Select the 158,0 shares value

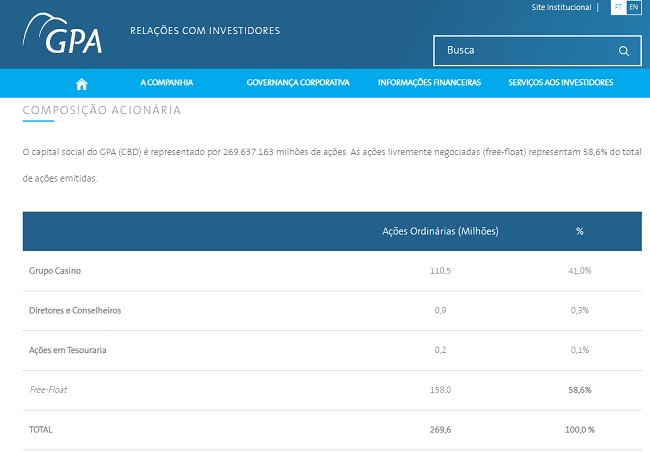pos(440,390)
